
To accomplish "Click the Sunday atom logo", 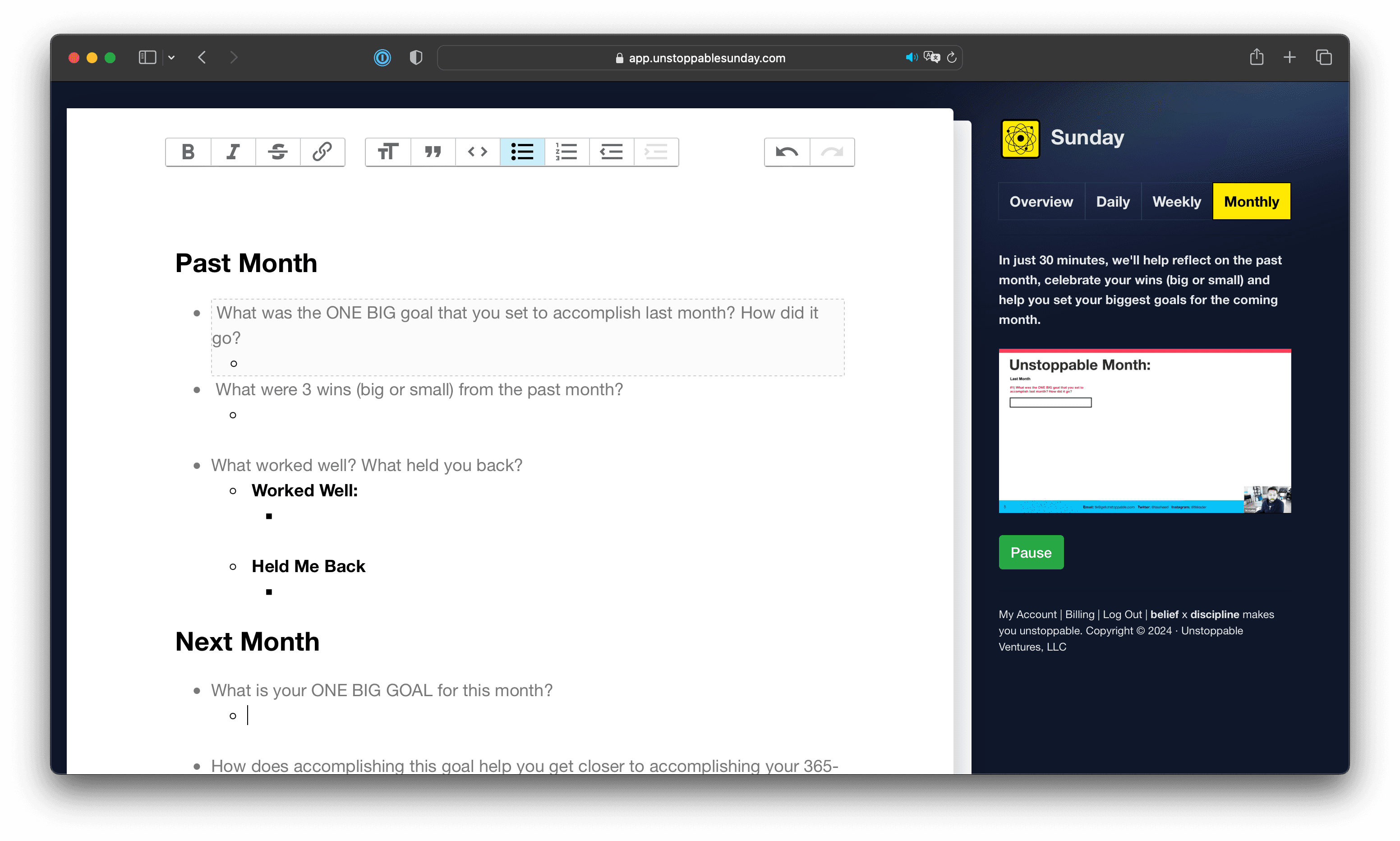I will (1020, 138).
